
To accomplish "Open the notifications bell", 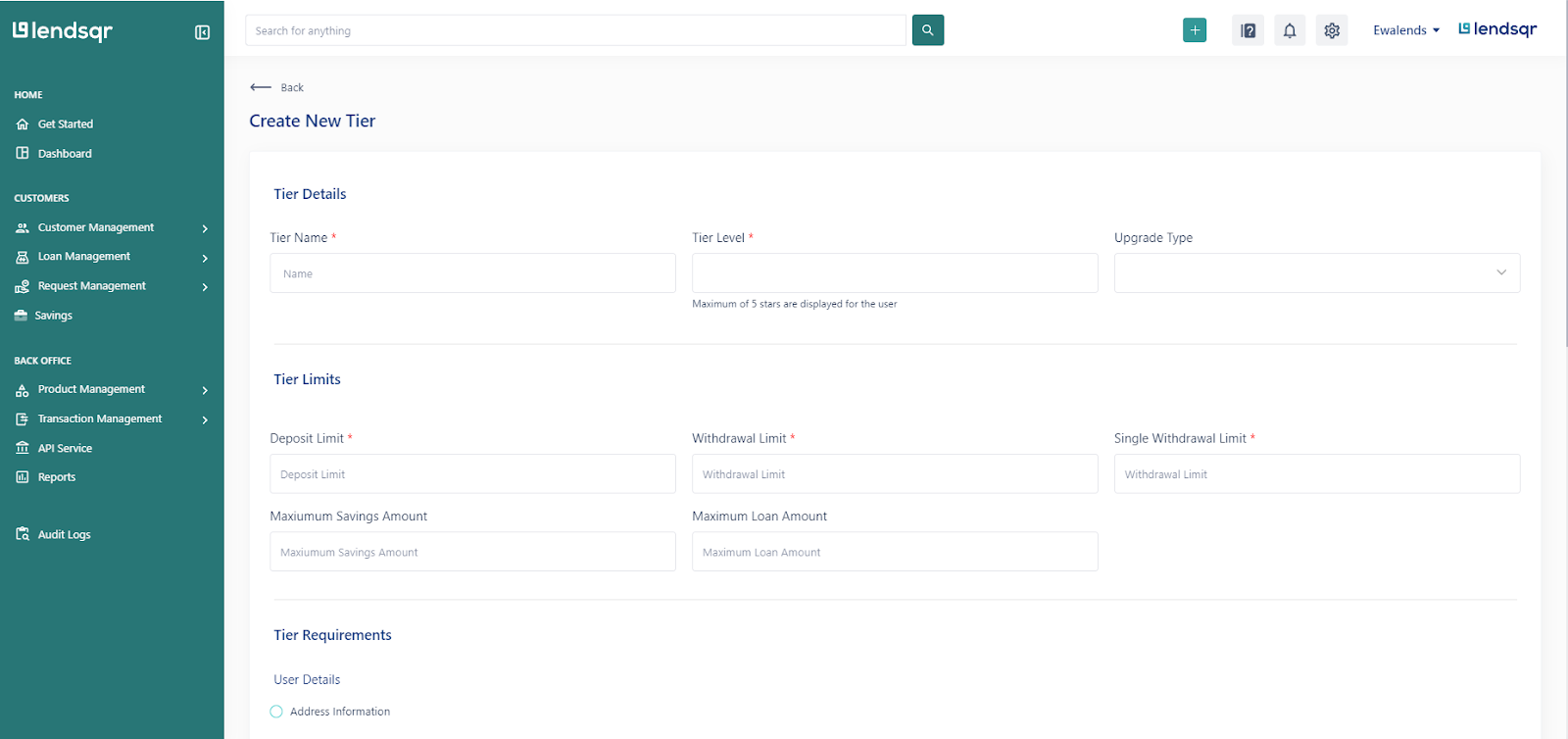I will pos(1290,30).
